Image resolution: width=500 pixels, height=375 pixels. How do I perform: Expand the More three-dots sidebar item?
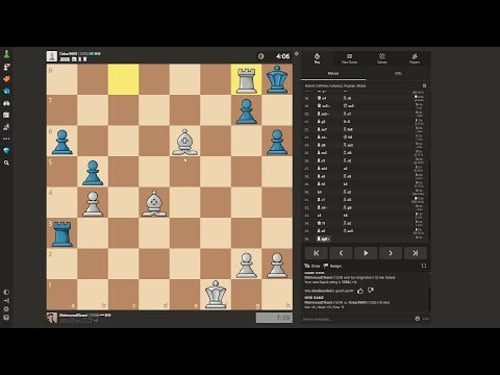6,139
